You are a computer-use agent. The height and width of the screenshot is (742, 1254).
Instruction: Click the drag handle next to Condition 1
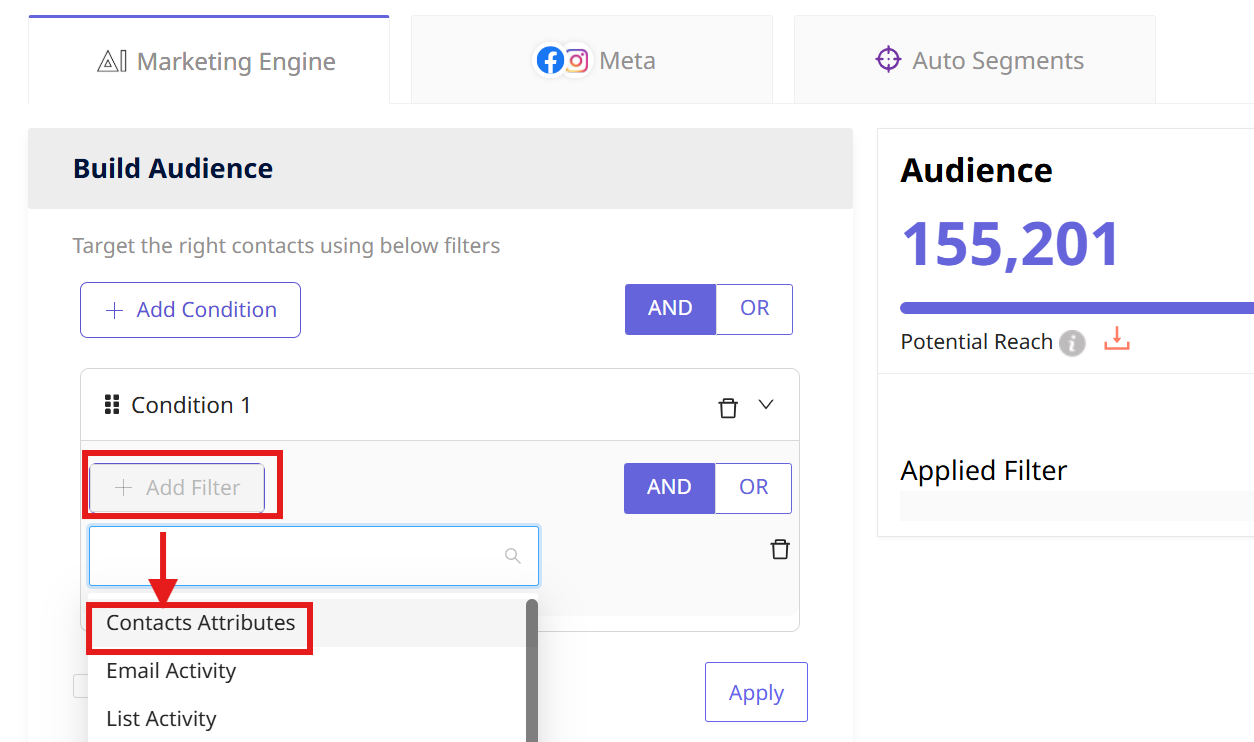[x=112, y=405]
